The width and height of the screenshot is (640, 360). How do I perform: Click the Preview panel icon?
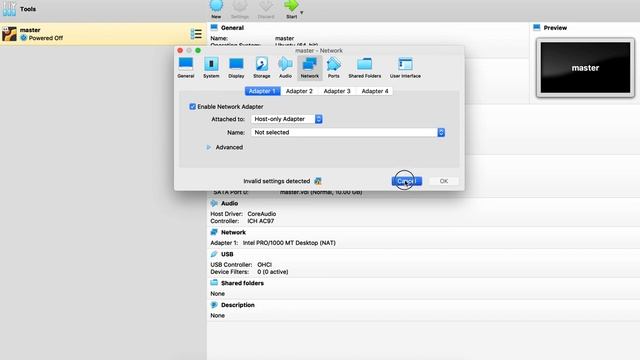pyautogui.click(x=537, y=27)
